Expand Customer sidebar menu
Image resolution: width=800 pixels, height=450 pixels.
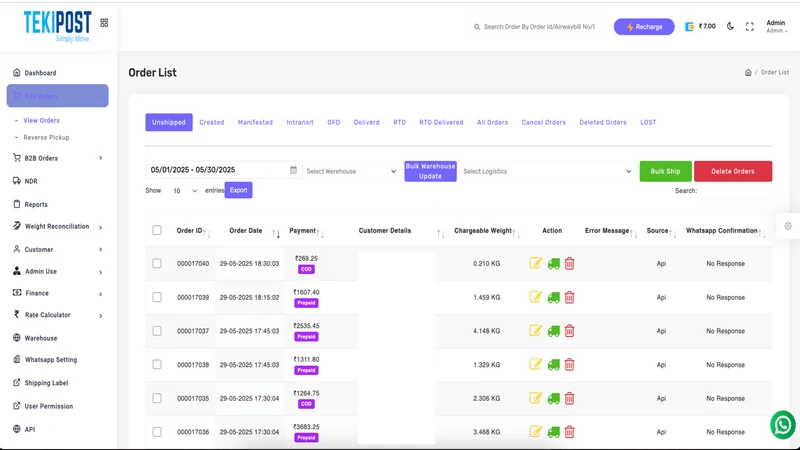click(x=58, y=249)
